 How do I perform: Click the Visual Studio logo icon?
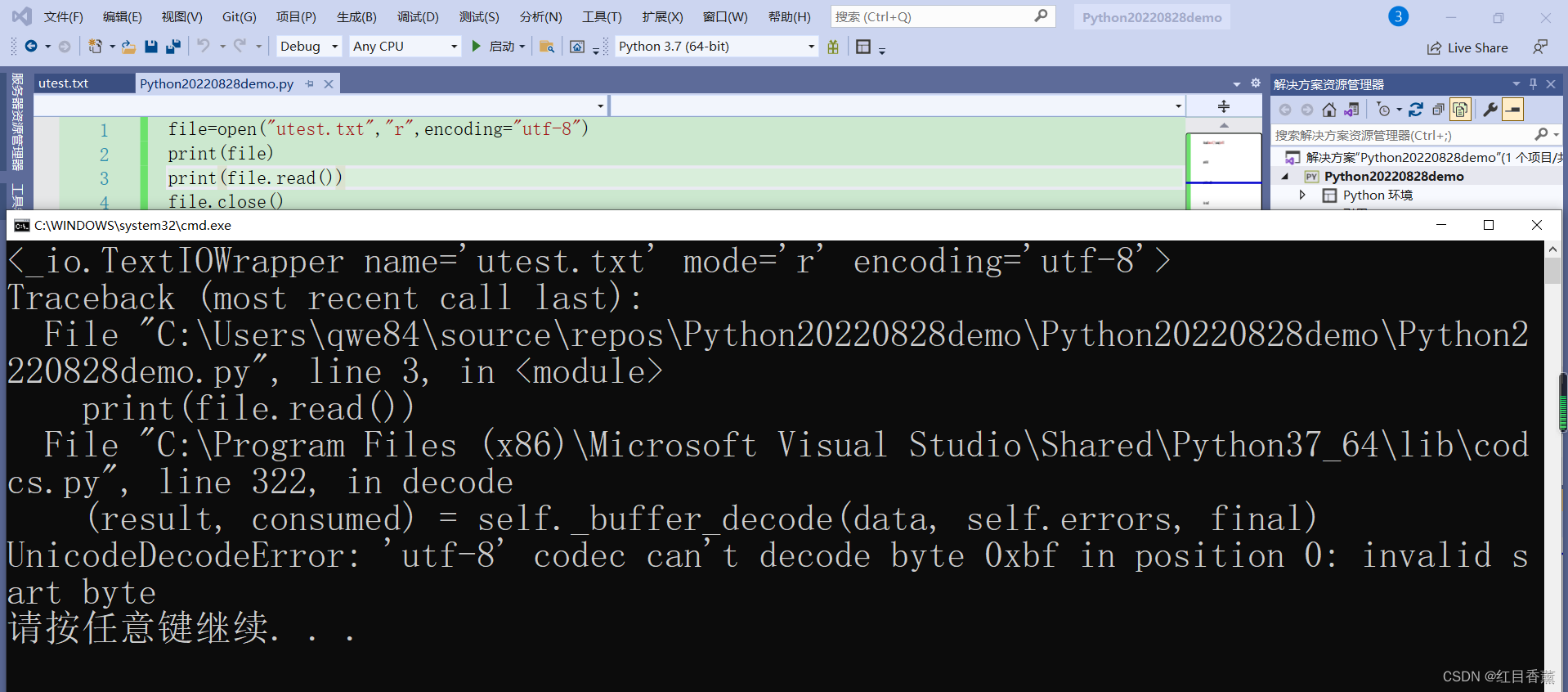pos(21,16)
